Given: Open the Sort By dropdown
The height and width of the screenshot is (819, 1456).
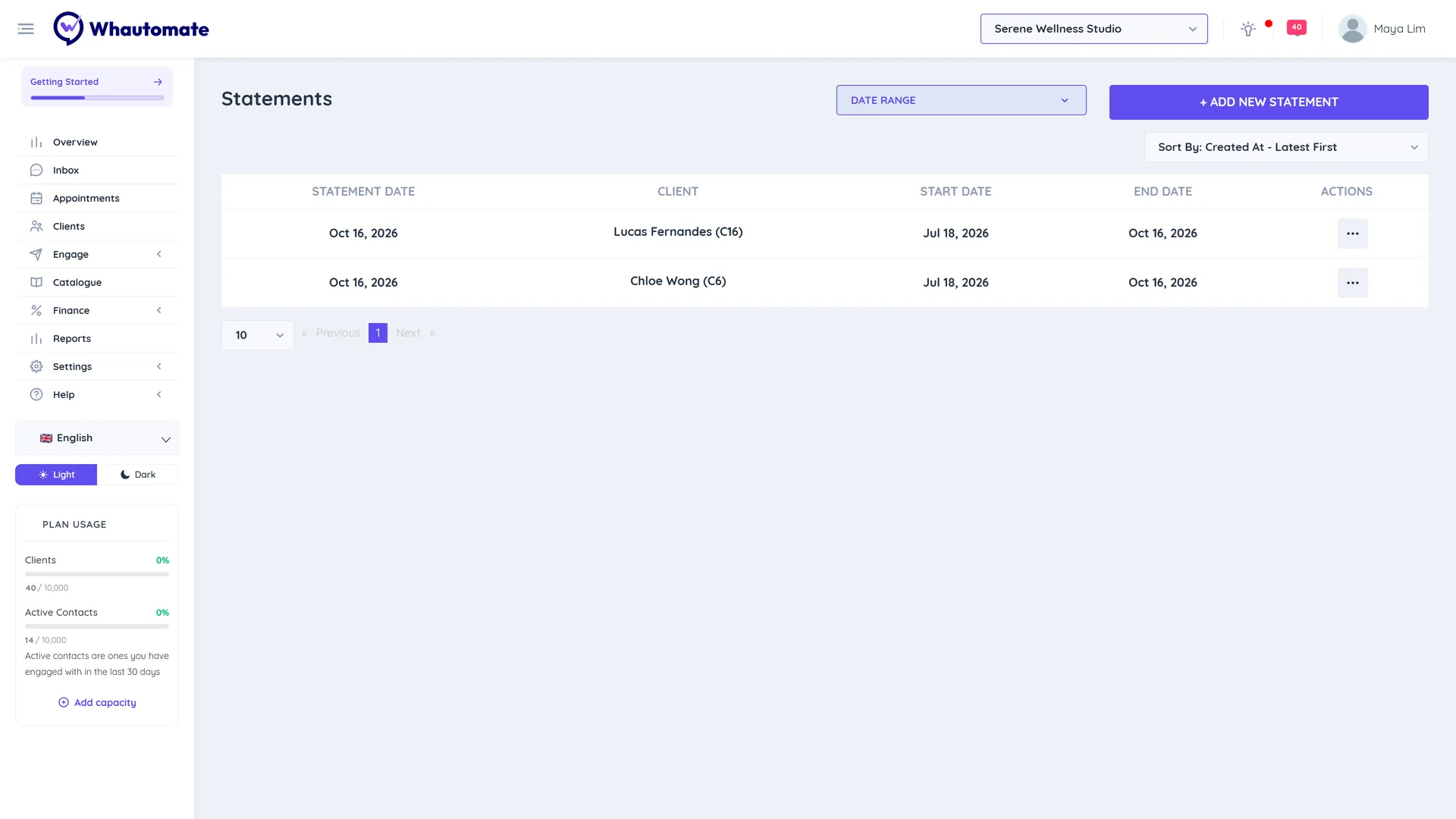Looking at the screenshot, I should tap(1286, 147).
